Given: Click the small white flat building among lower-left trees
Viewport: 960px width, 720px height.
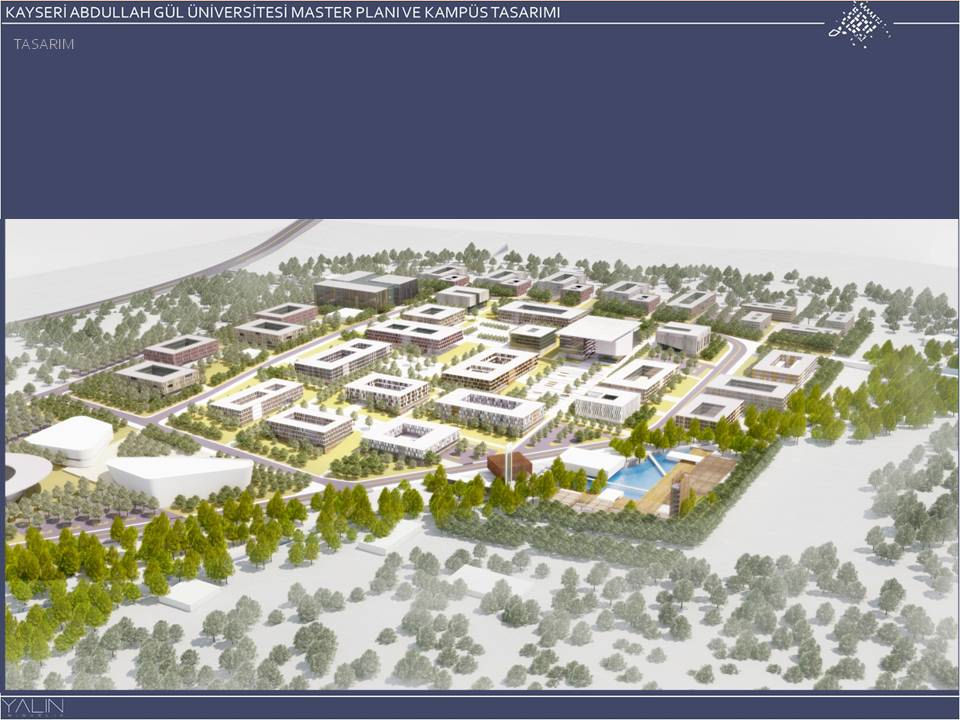Looking at the screenshot, I should 190,594.
